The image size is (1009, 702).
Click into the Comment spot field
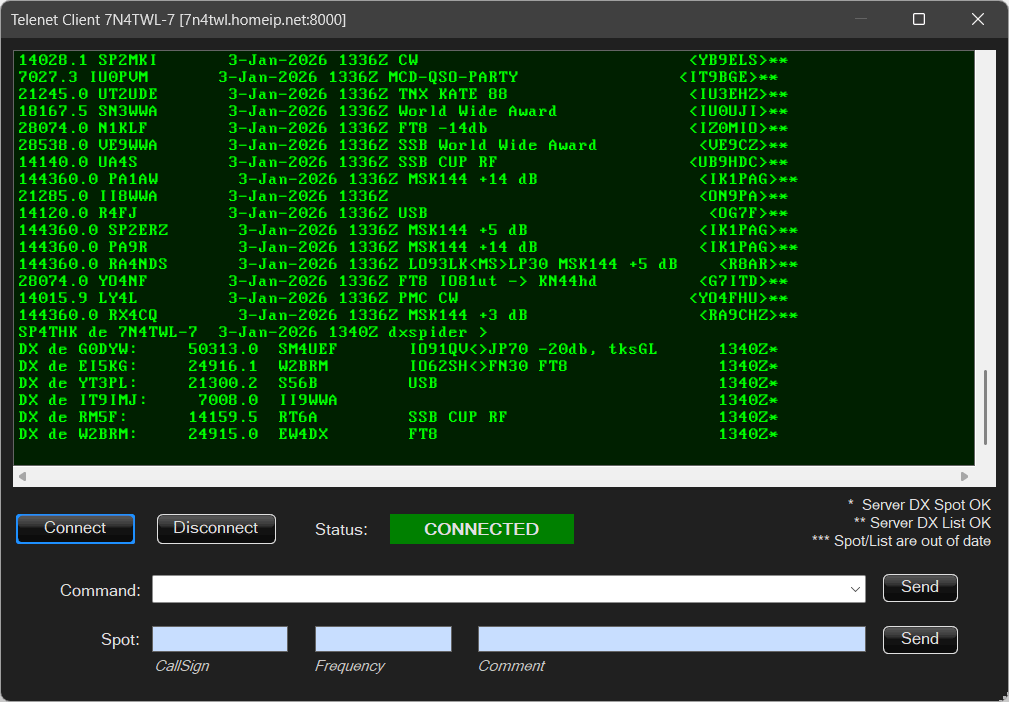[x=671, y=640]
